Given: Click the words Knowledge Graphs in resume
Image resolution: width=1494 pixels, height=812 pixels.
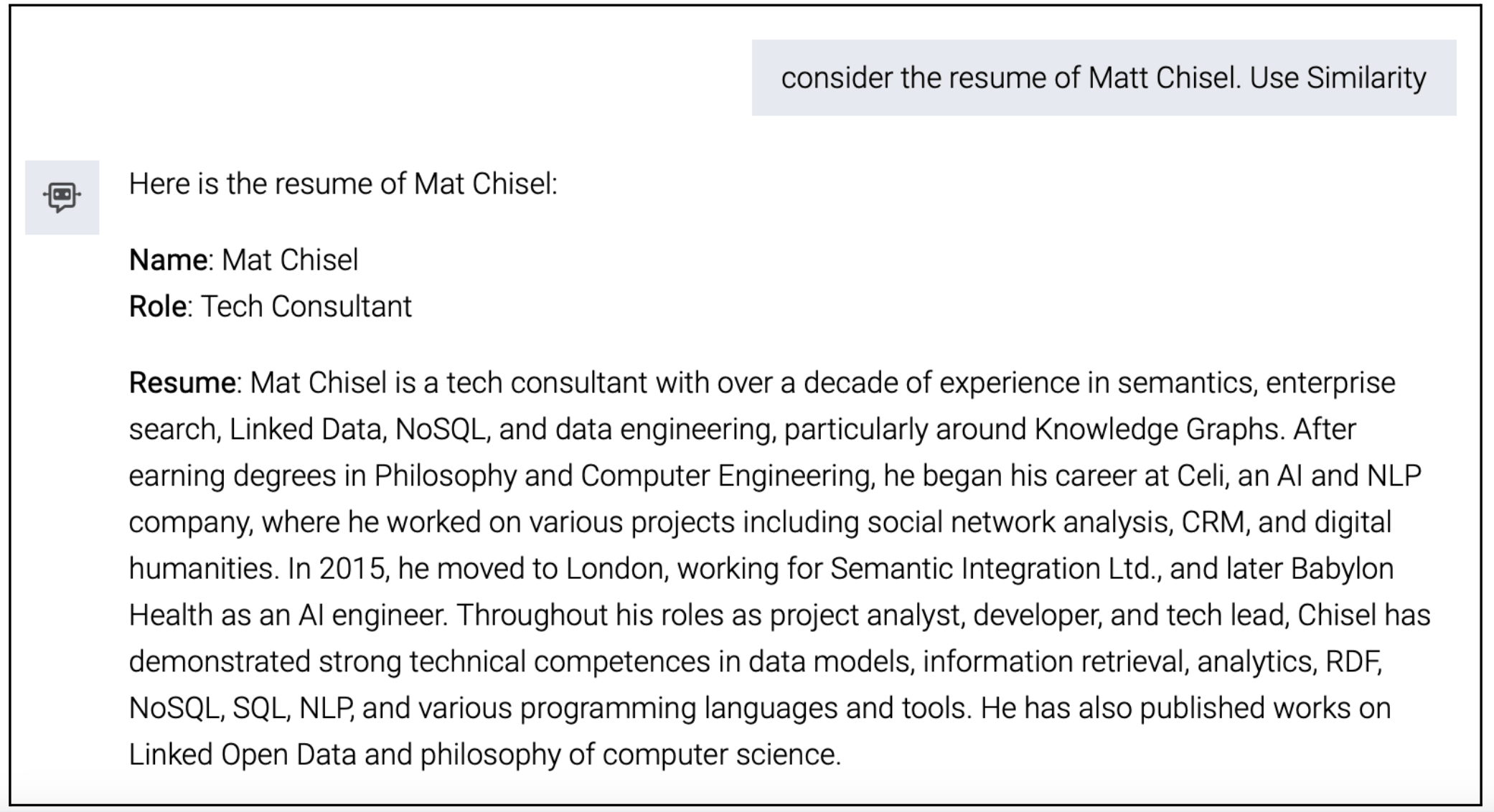Looking at the screenshot, I should click(1157, 429).
